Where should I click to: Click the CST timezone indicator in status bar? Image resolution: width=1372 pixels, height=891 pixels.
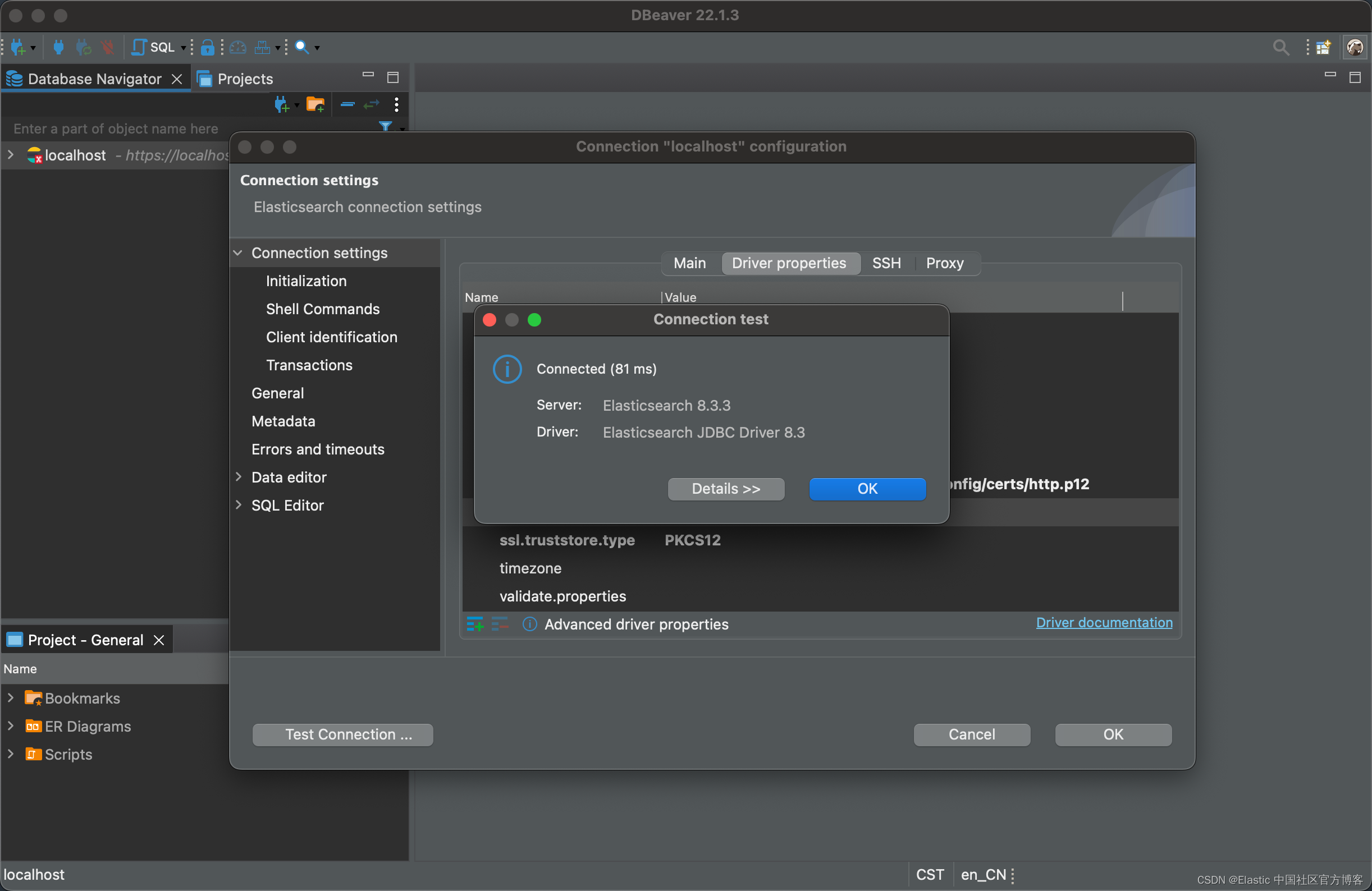(930, 874)
